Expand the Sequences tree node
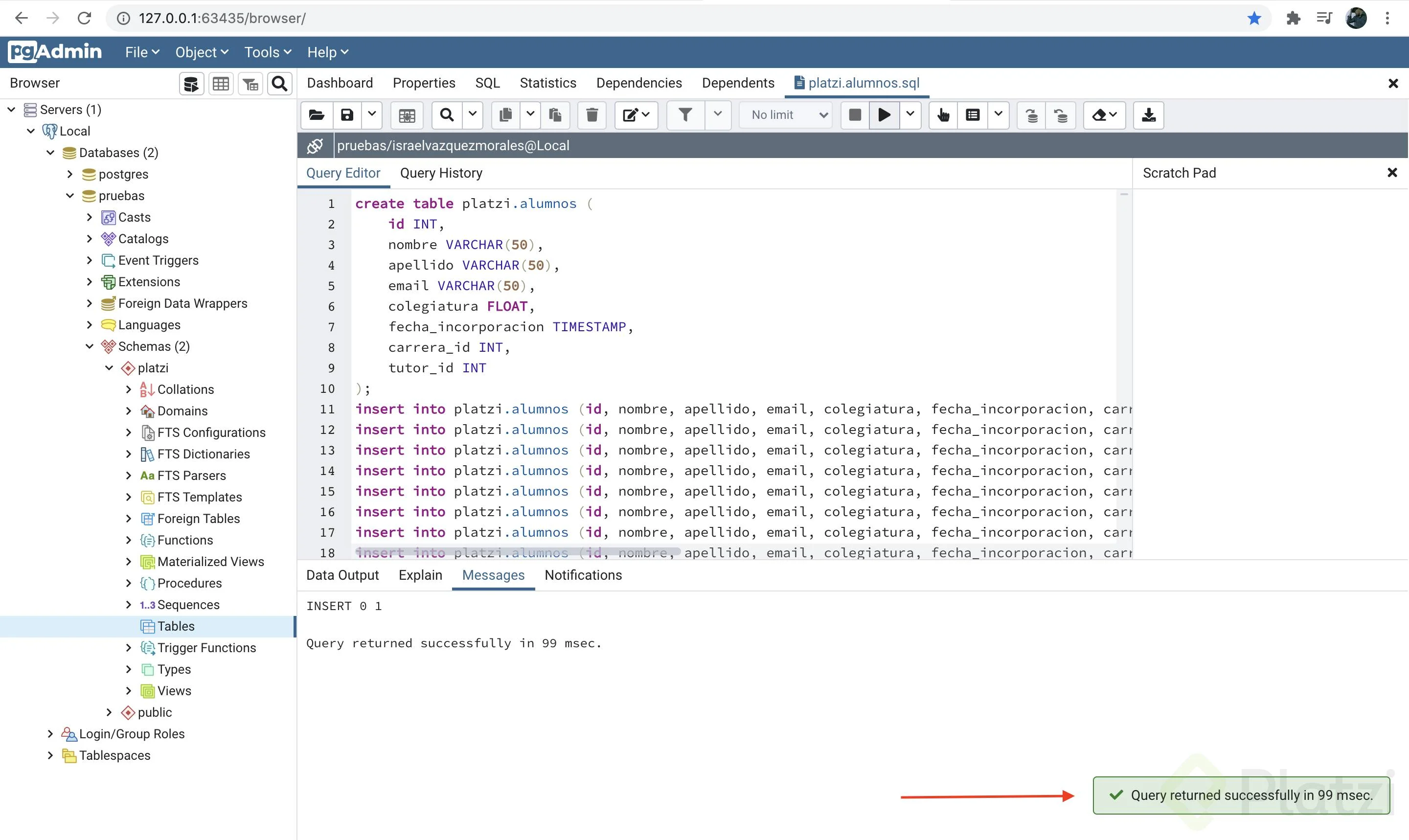The width and height of the screenshot is (1409, 840). (x=129, y=605)
